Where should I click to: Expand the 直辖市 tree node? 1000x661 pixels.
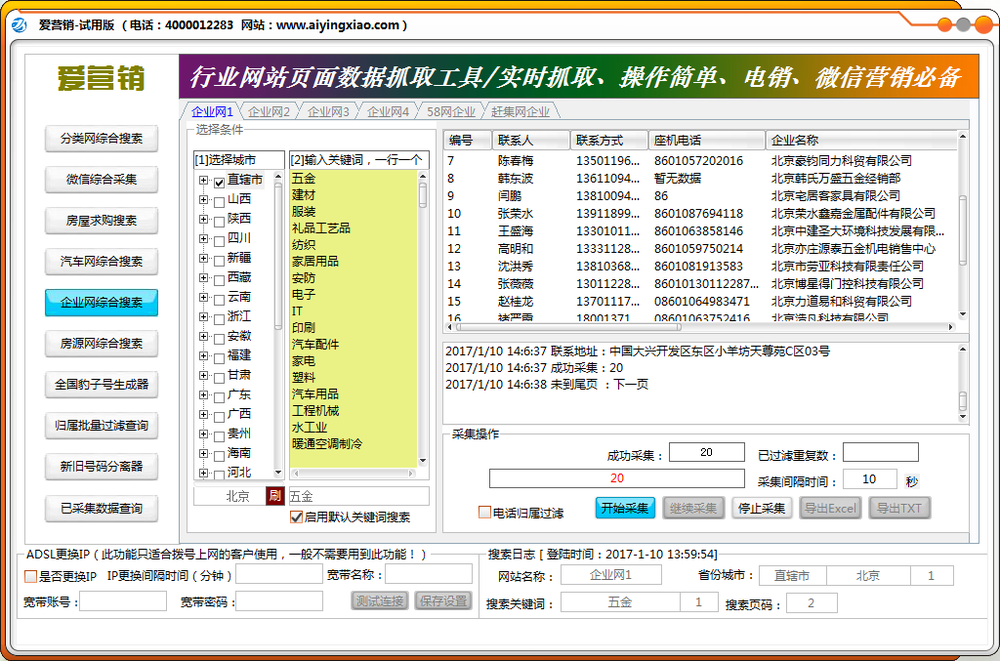coord(203,181)
